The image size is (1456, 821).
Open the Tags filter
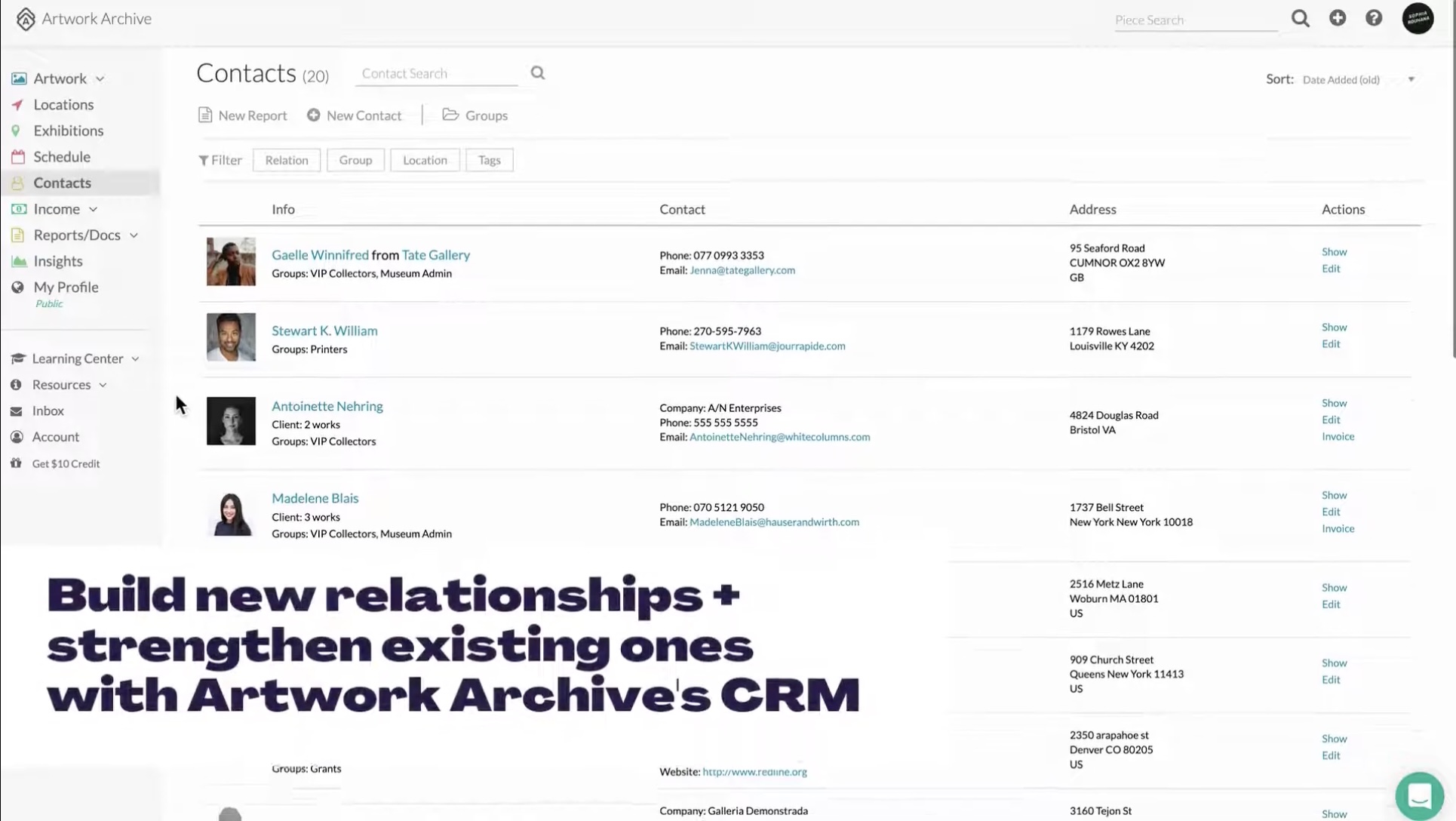click(490, 160)
